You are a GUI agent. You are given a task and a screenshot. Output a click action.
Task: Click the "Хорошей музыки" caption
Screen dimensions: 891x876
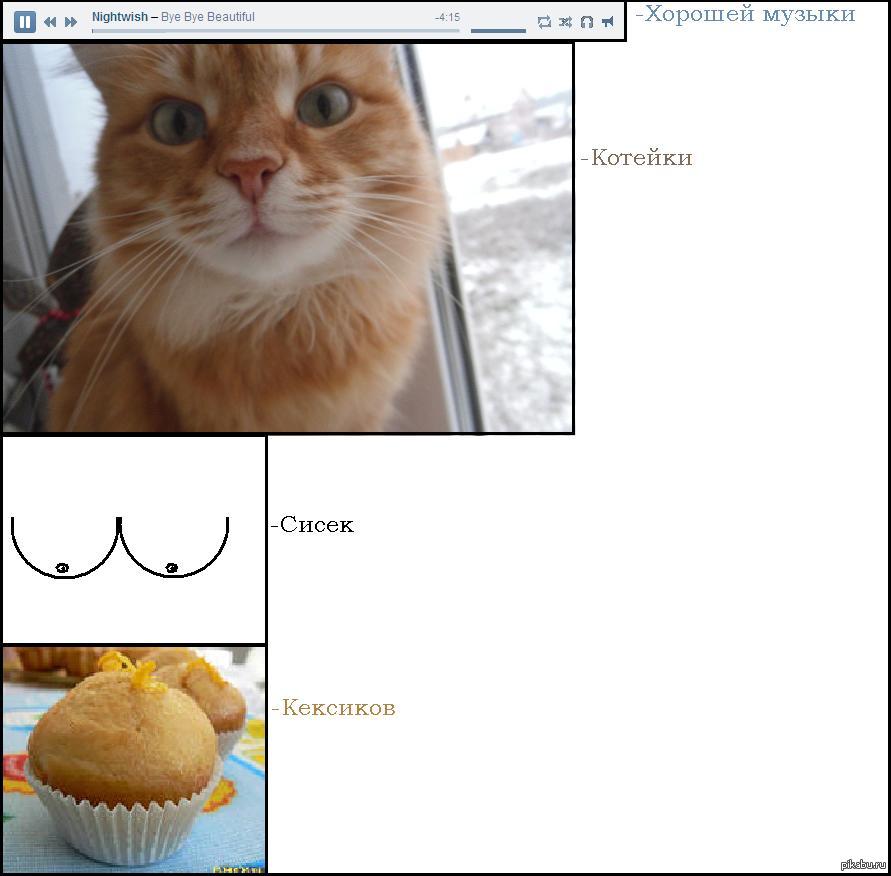[749, 14]
